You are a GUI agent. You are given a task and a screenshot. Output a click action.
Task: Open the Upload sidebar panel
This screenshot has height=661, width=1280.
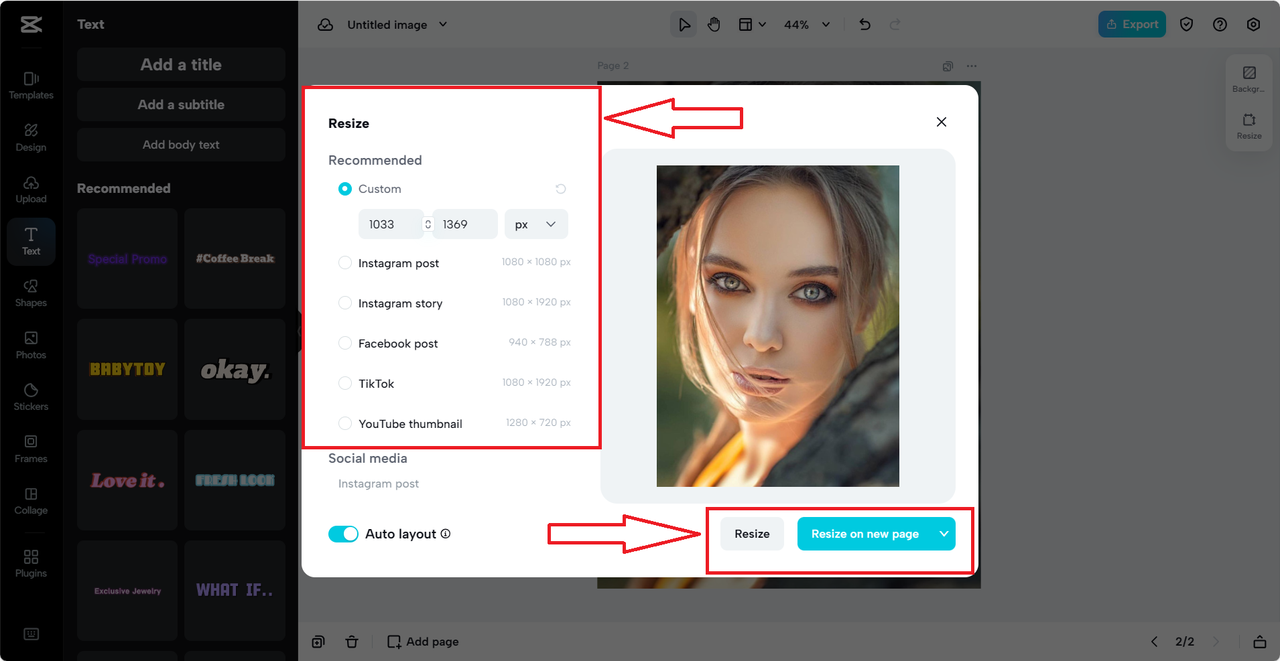(31, 189)
